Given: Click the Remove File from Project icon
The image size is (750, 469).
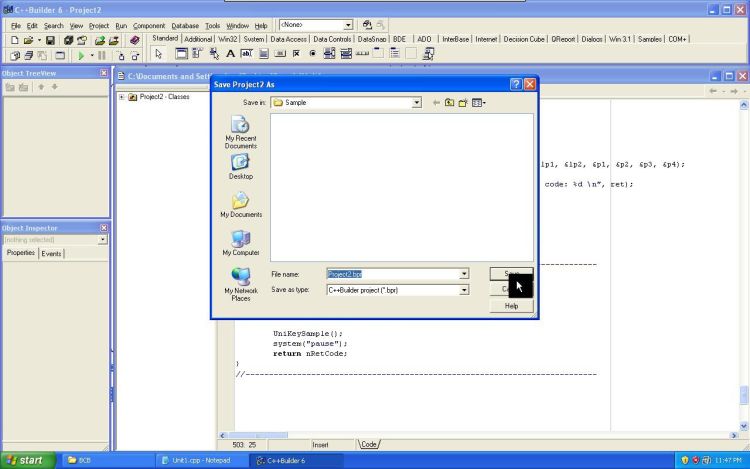Looking at the screenshot, I should 113,41.
